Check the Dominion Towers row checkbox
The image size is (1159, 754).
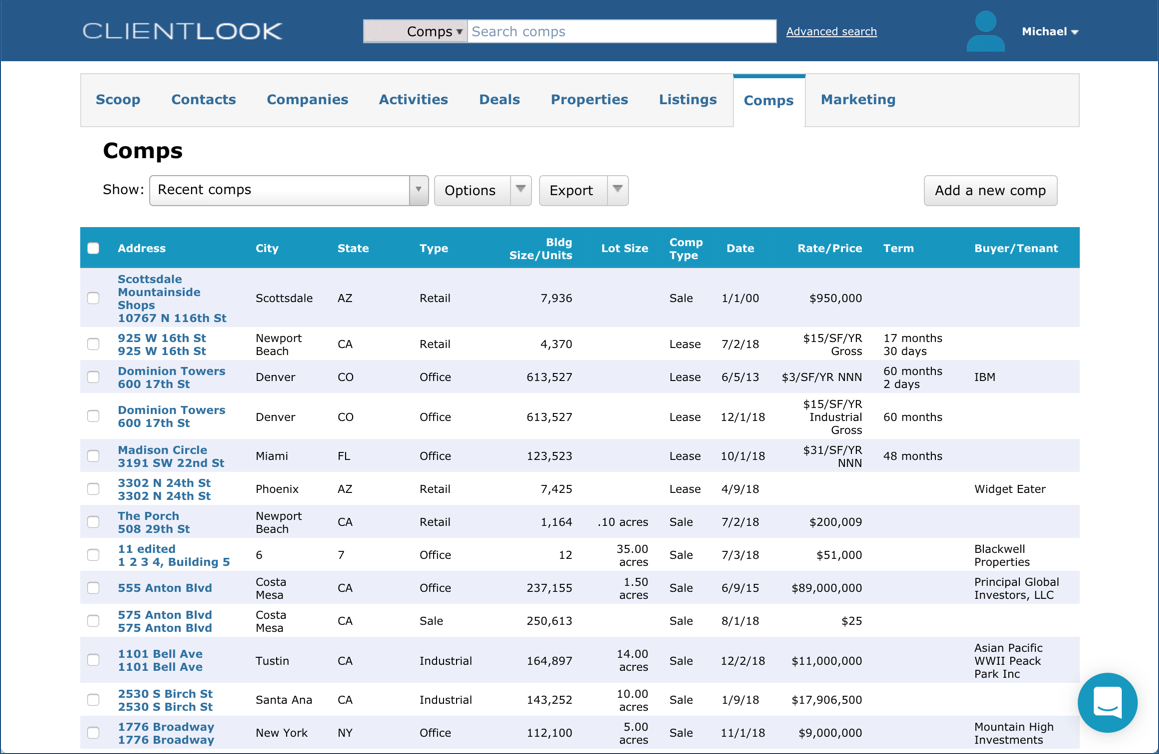[x=93, y=377]
